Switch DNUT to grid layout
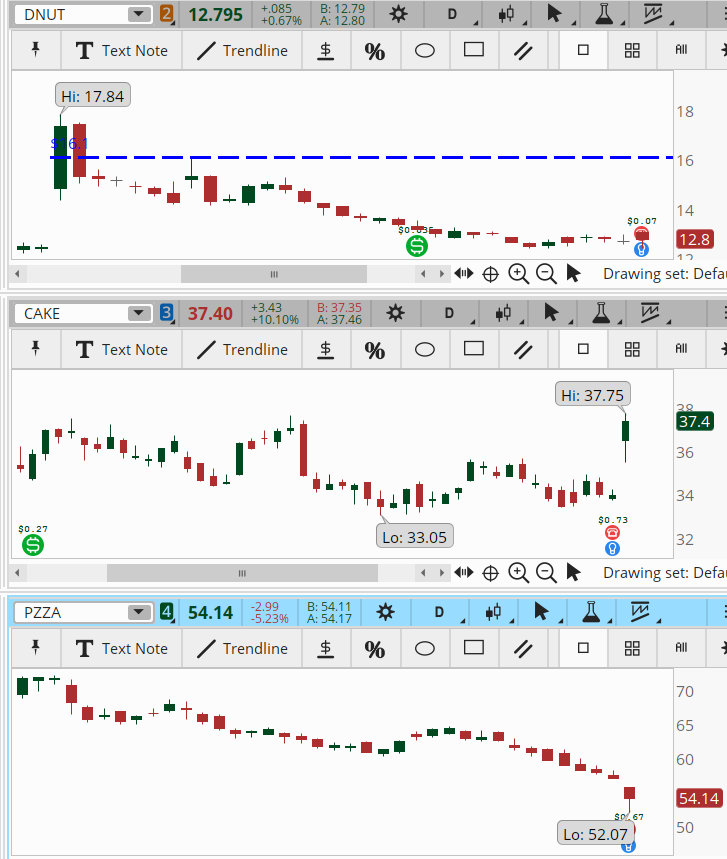The height and width of the screenshot is (859, 727). (632, 50)
